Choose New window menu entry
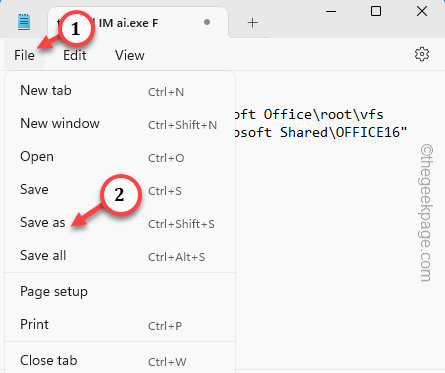Image resolution: width=445 pixels, height=373 pixels. pyautogui.click(x=120, y=124)
